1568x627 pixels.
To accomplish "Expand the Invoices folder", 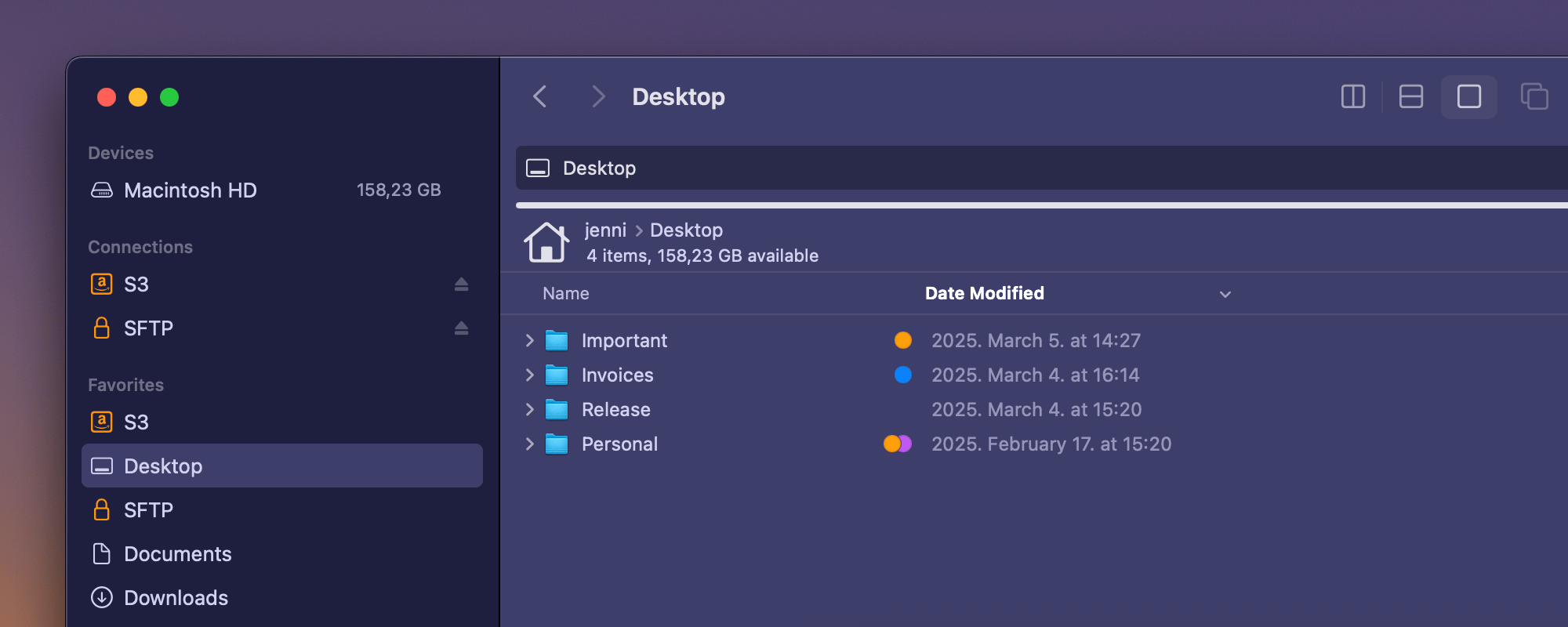I will coord(529,375).
